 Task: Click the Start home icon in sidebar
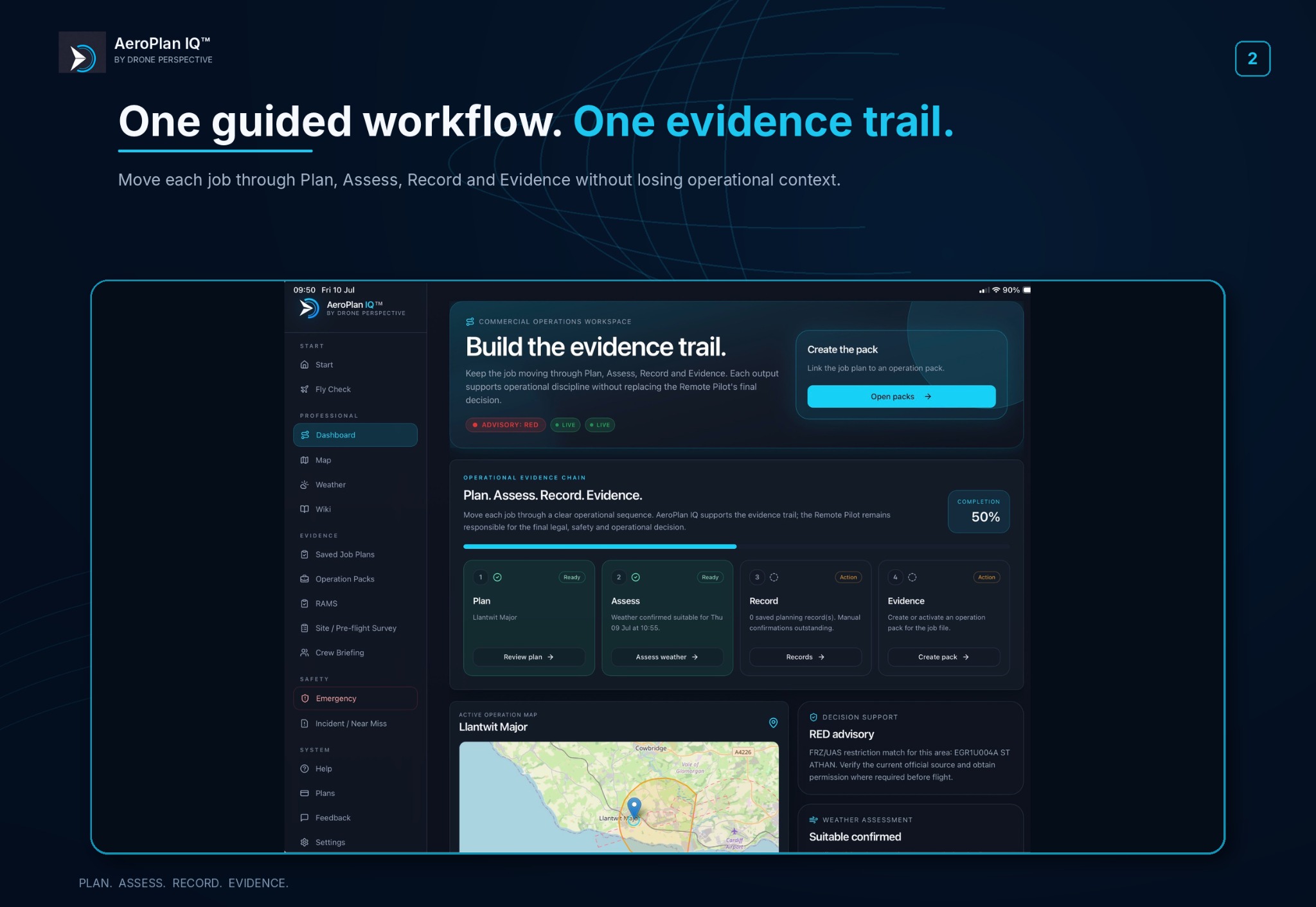[x=305, y=364]
